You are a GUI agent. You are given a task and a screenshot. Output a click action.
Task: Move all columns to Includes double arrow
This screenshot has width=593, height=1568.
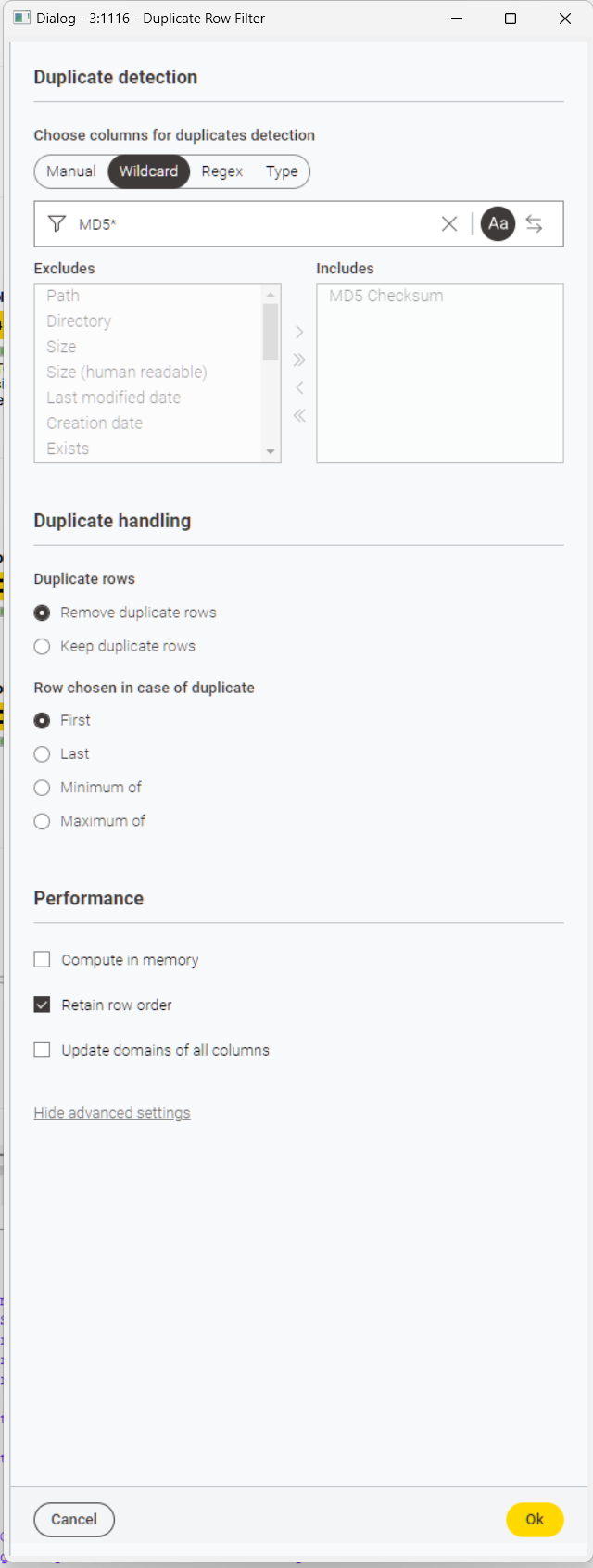click(299, 360)
